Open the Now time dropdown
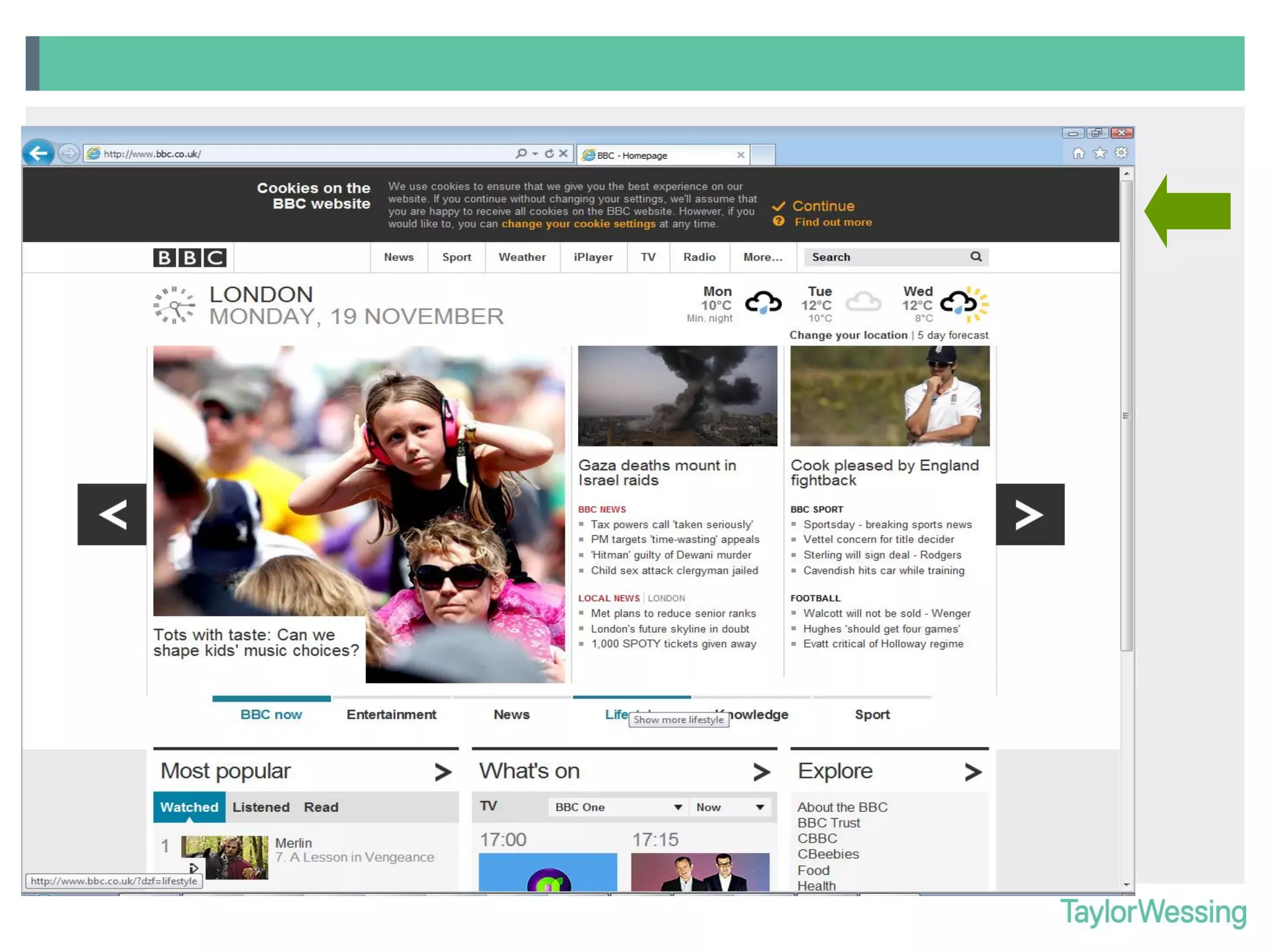The width and height of the screenshot is (1270, 952). tap(729, 807)
